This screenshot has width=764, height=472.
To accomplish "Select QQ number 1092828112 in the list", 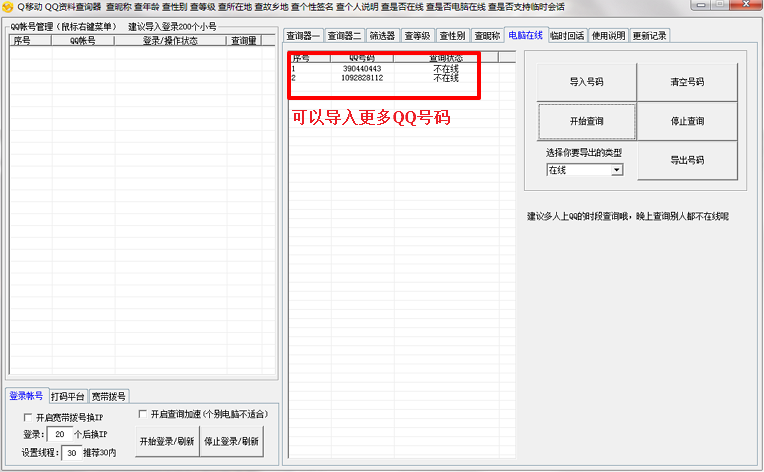I will click(x=362, y=78).
